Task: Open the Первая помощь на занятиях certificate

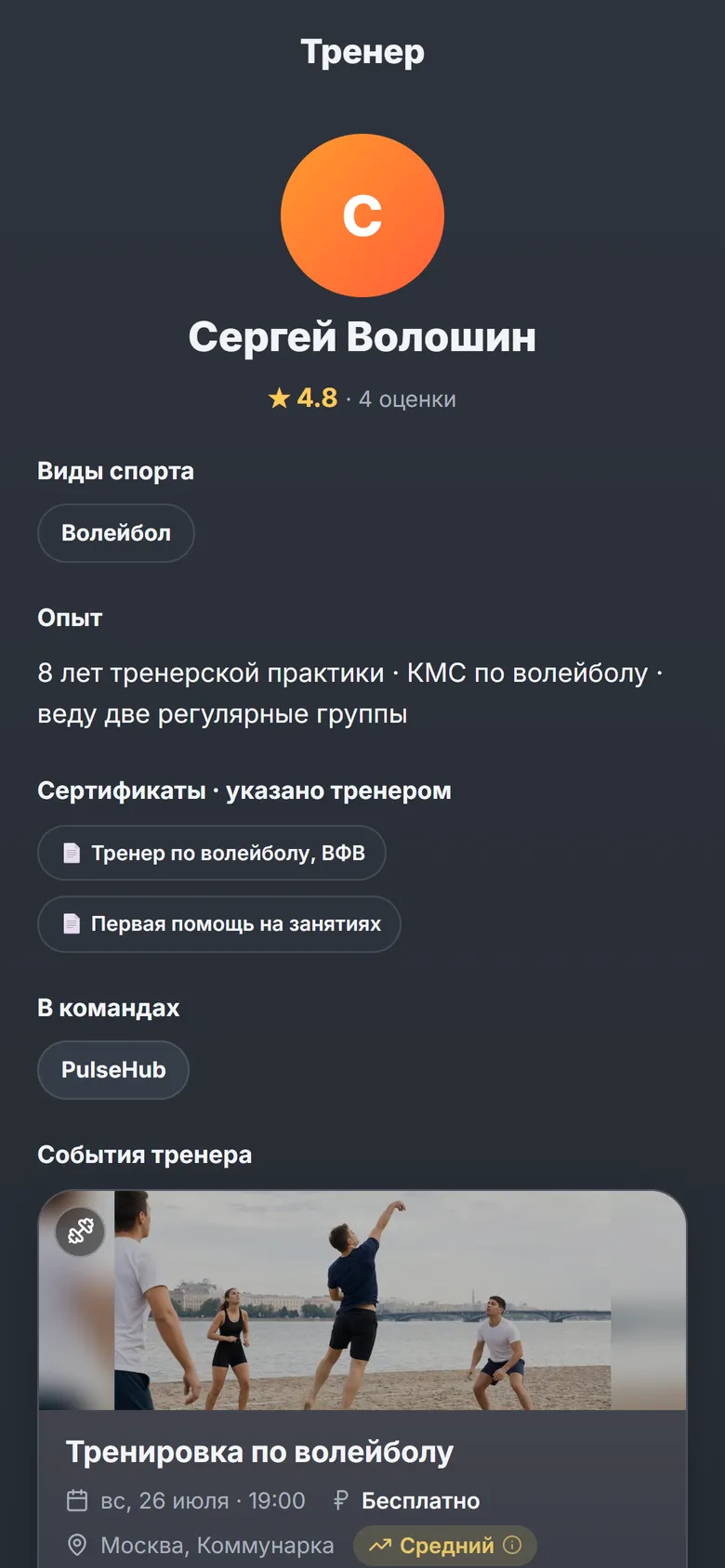Action: (219, 923)
